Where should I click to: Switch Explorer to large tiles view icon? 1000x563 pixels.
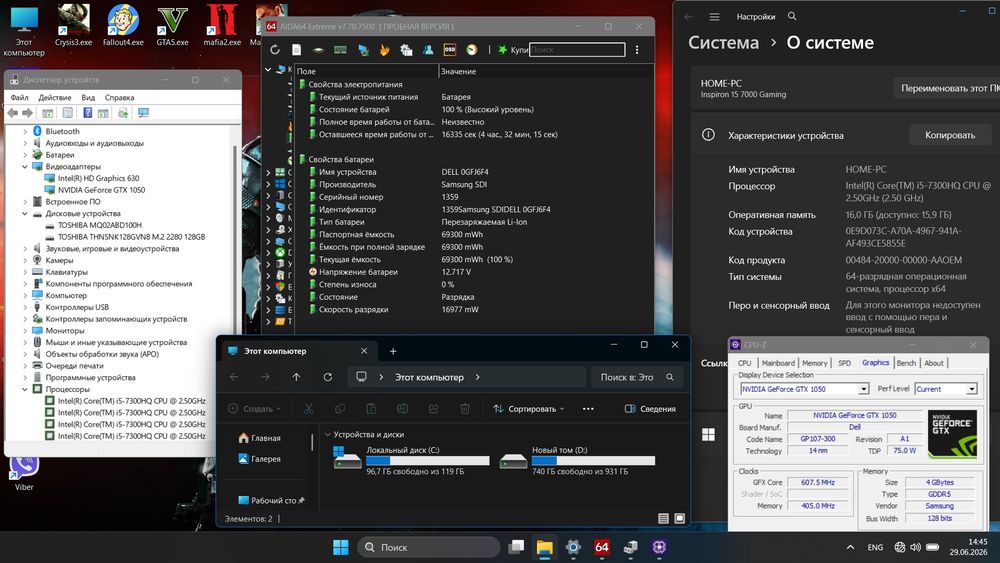(679, 519)
